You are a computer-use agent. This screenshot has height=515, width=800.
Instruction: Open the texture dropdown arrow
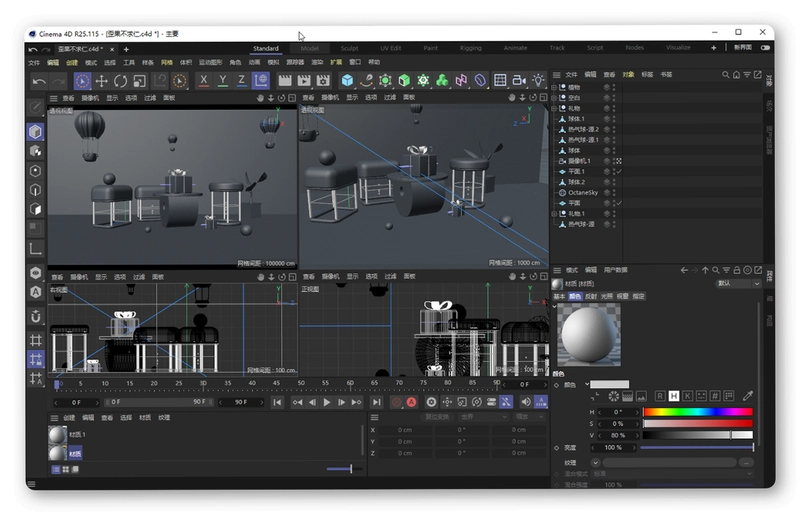tap(595, 462)
